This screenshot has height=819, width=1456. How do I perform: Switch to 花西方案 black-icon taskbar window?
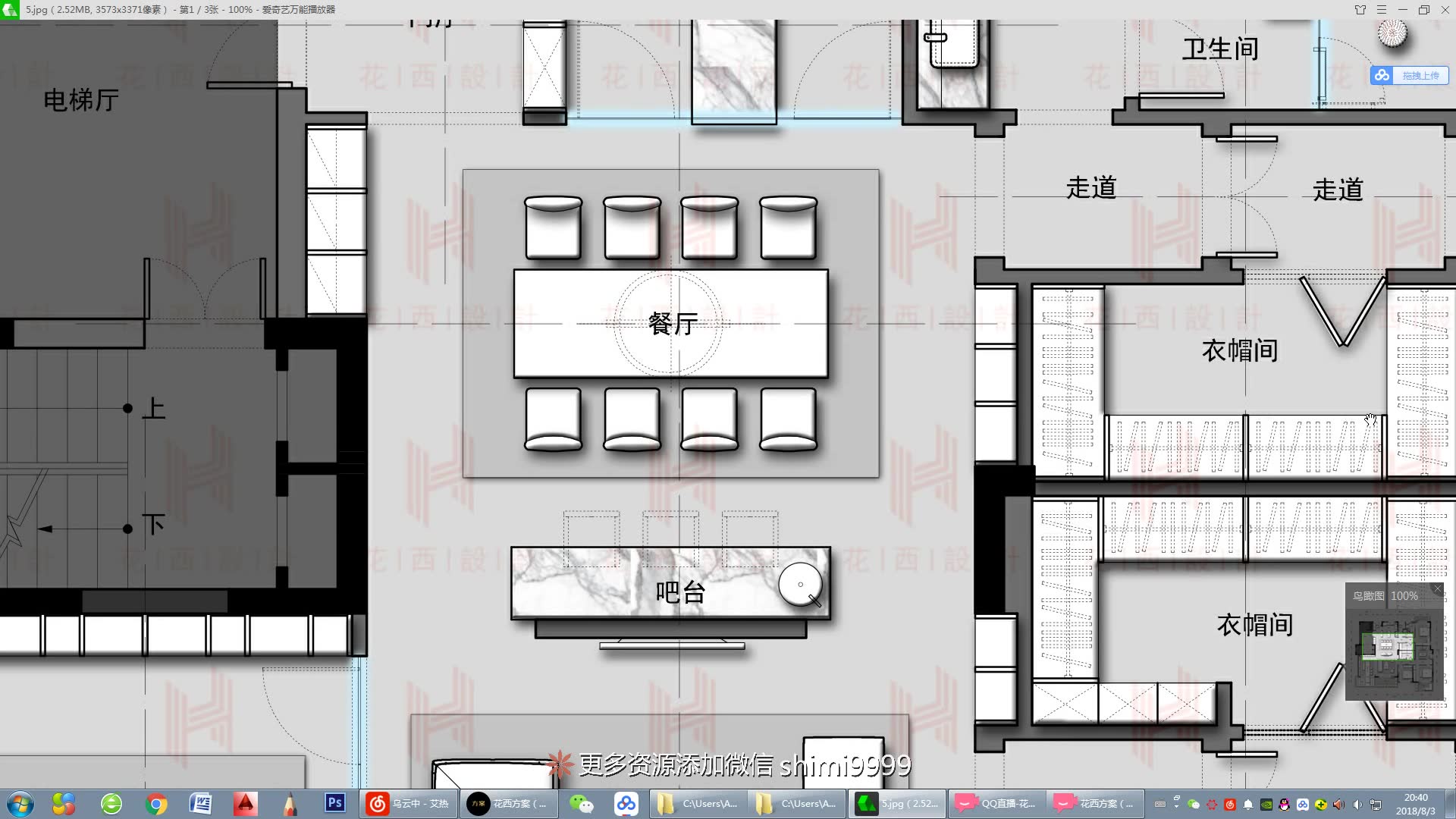(x=509, y=804)
